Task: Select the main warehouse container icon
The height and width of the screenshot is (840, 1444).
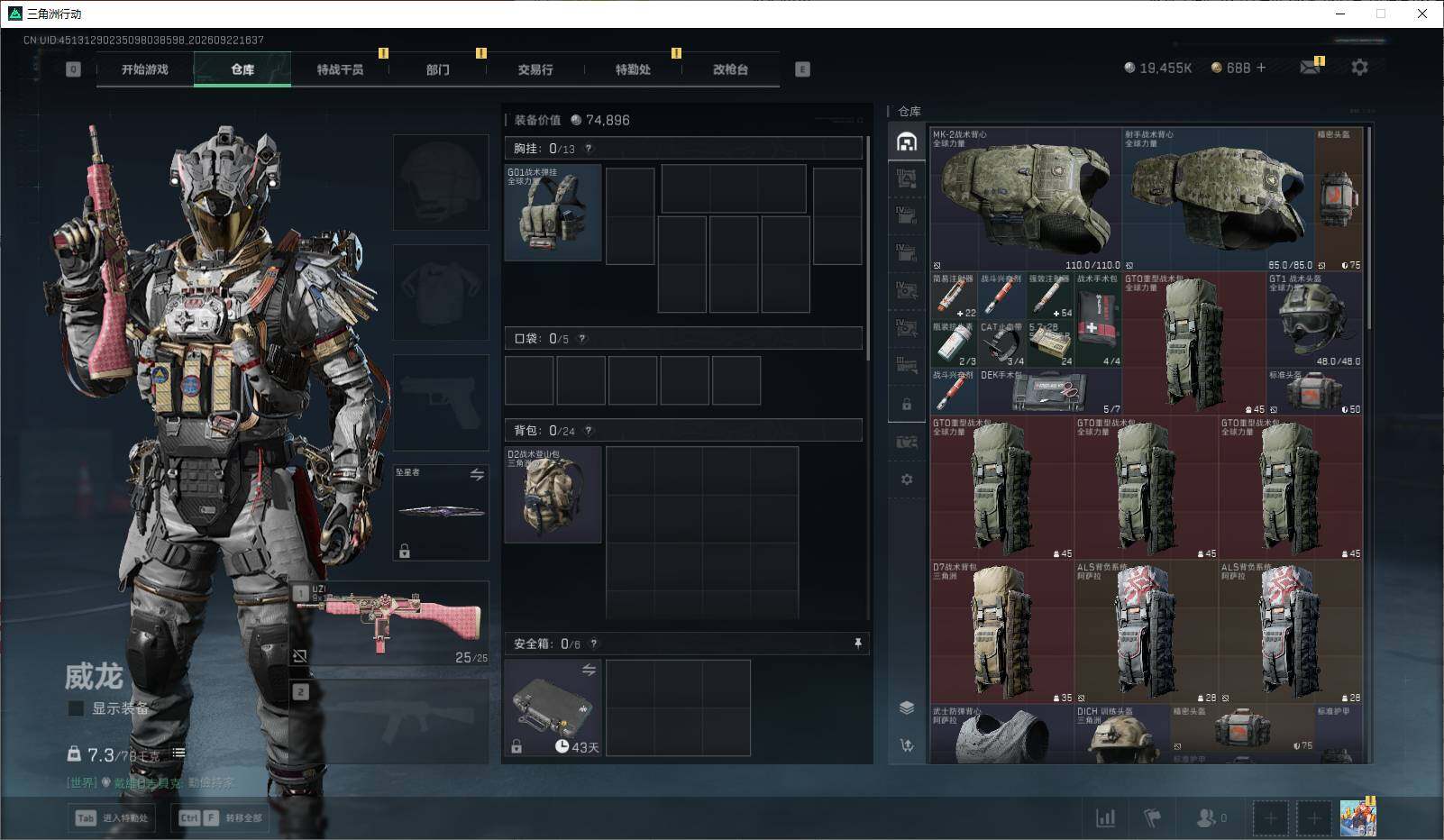Action: [x=907, y=142]
